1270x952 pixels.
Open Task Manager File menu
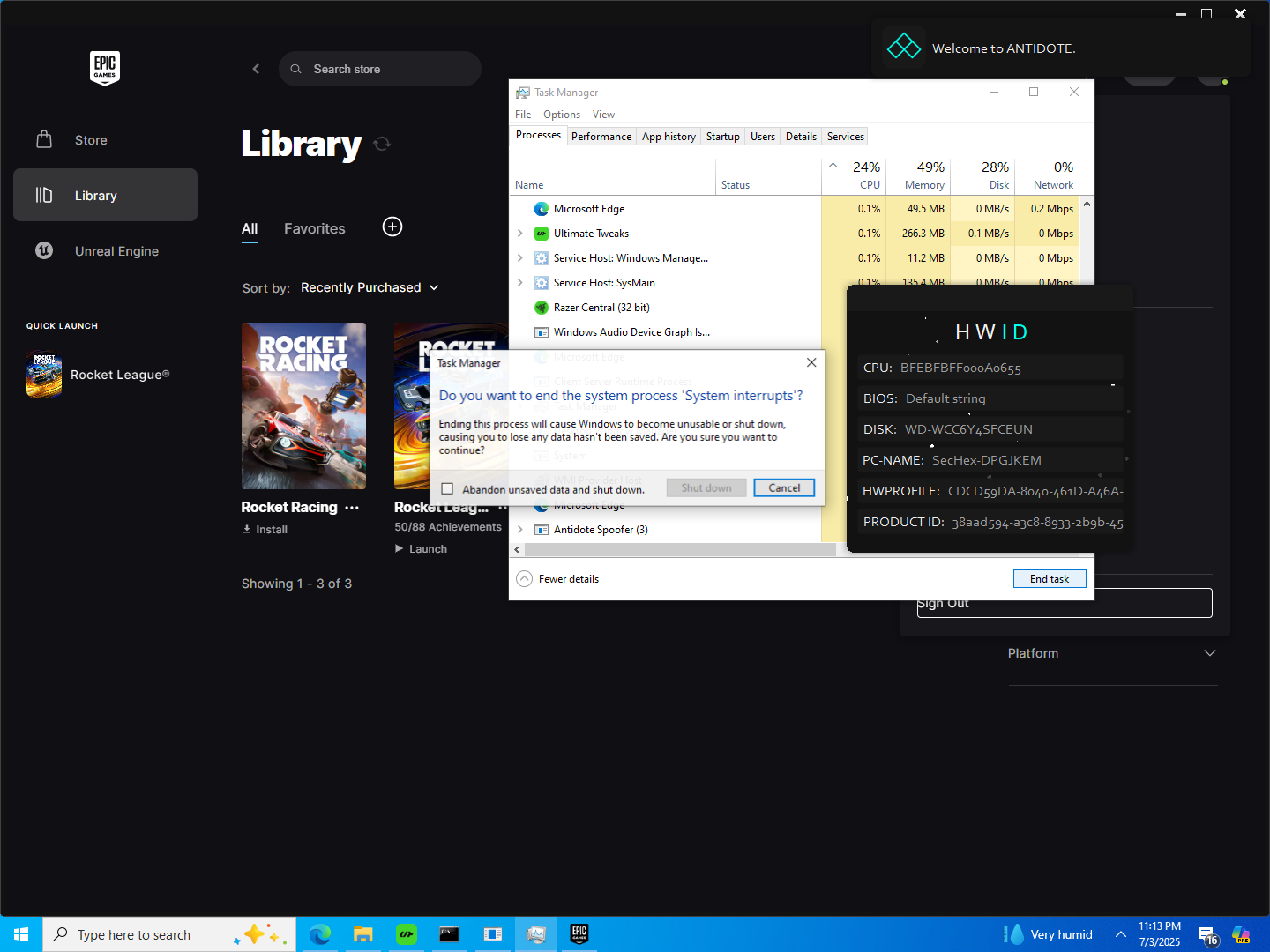tap(523, 115)
